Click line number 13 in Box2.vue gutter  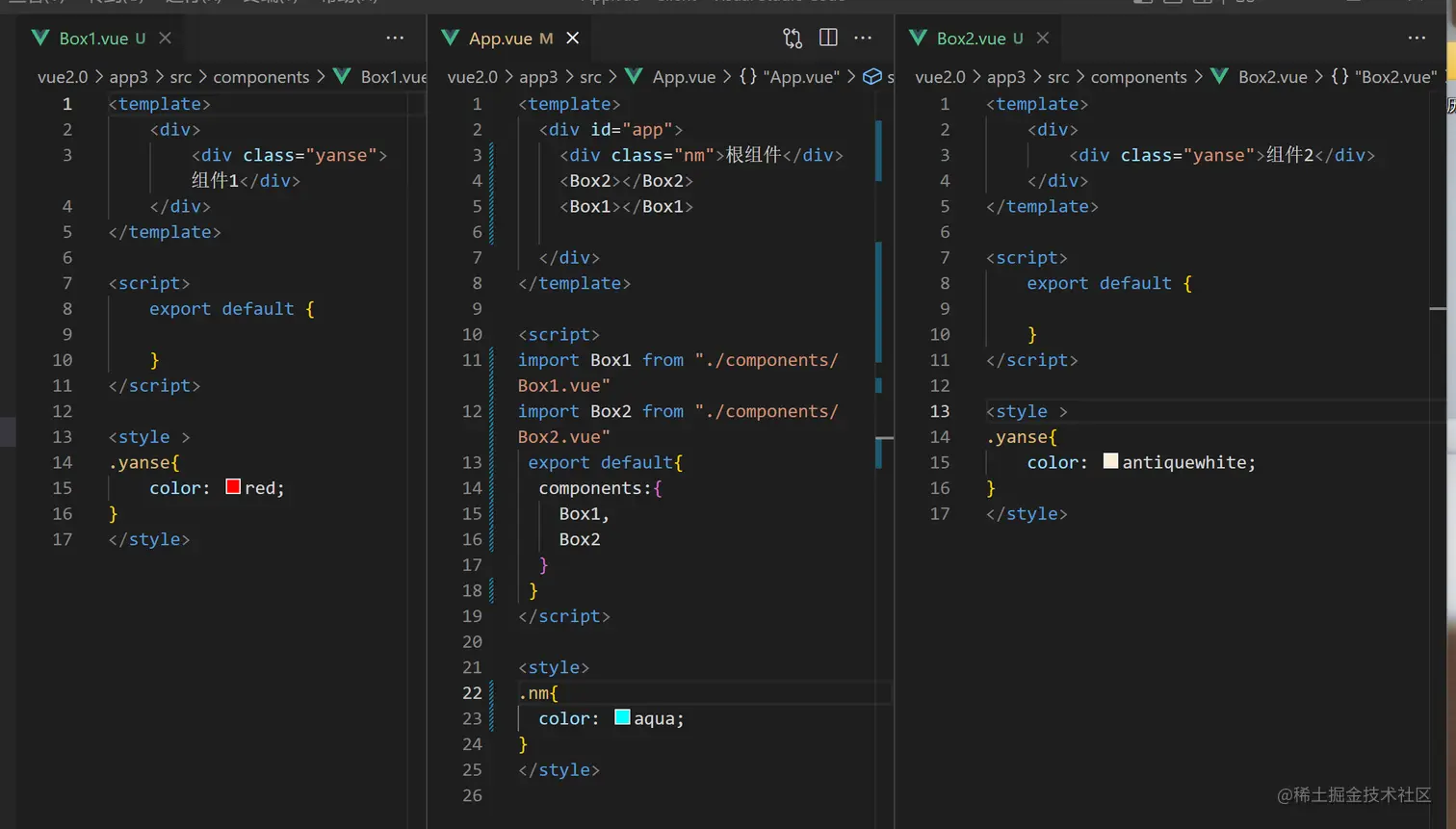[940, 411]
